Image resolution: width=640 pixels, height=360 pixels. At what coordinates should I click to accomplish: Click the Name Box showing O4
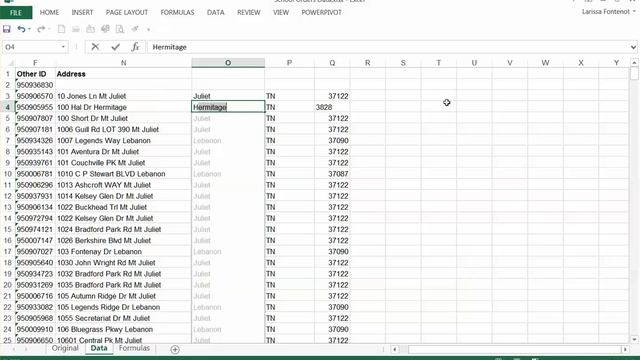coord(32,47)
